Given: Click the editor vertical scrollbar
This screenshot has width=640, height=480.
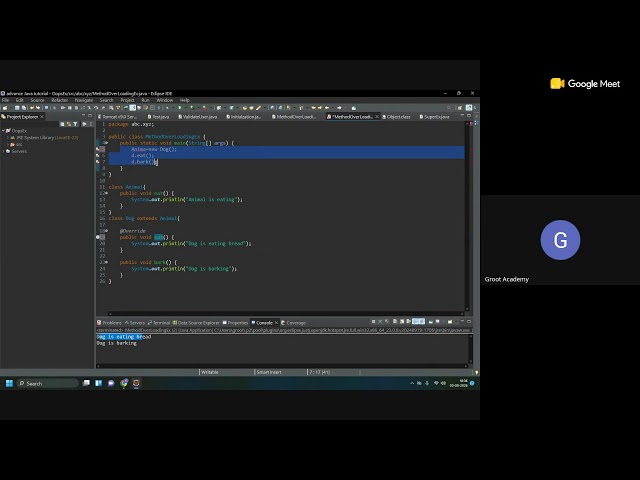Looking at the screenshot, I should pyautogui.click(x=467, y=216).
